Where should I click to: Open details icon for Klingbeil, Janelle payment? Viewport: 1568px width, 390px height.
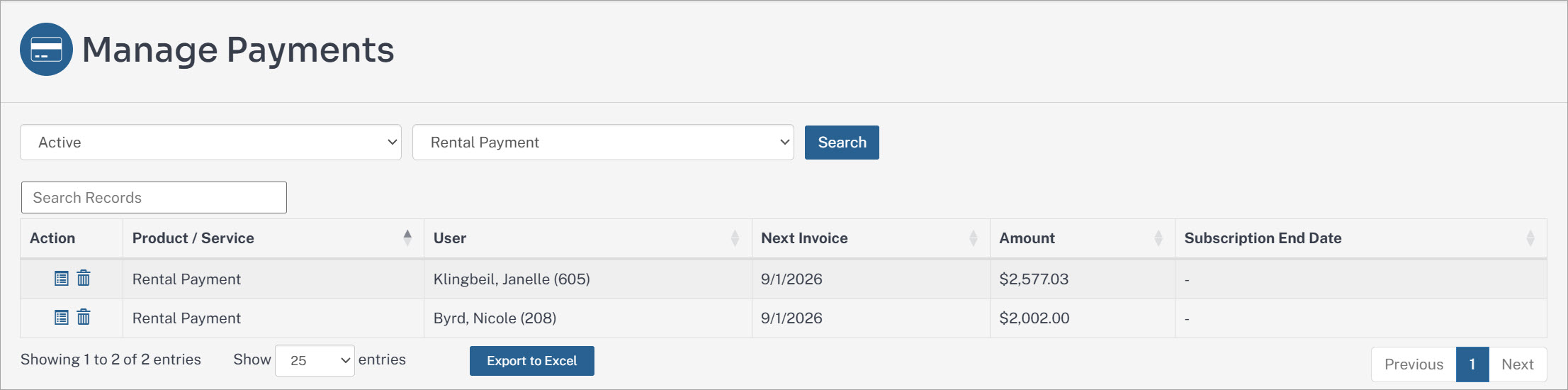coord(62,279)
